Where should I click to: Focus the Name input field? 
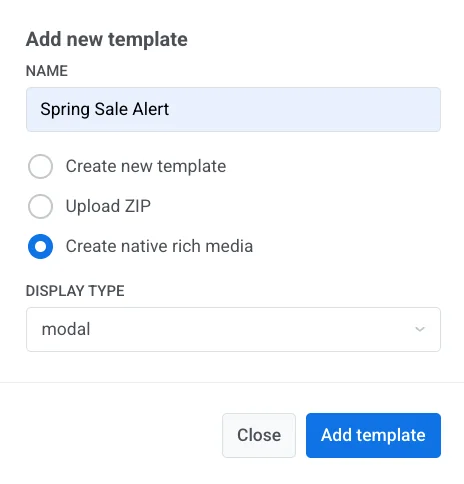pos(233,109)
